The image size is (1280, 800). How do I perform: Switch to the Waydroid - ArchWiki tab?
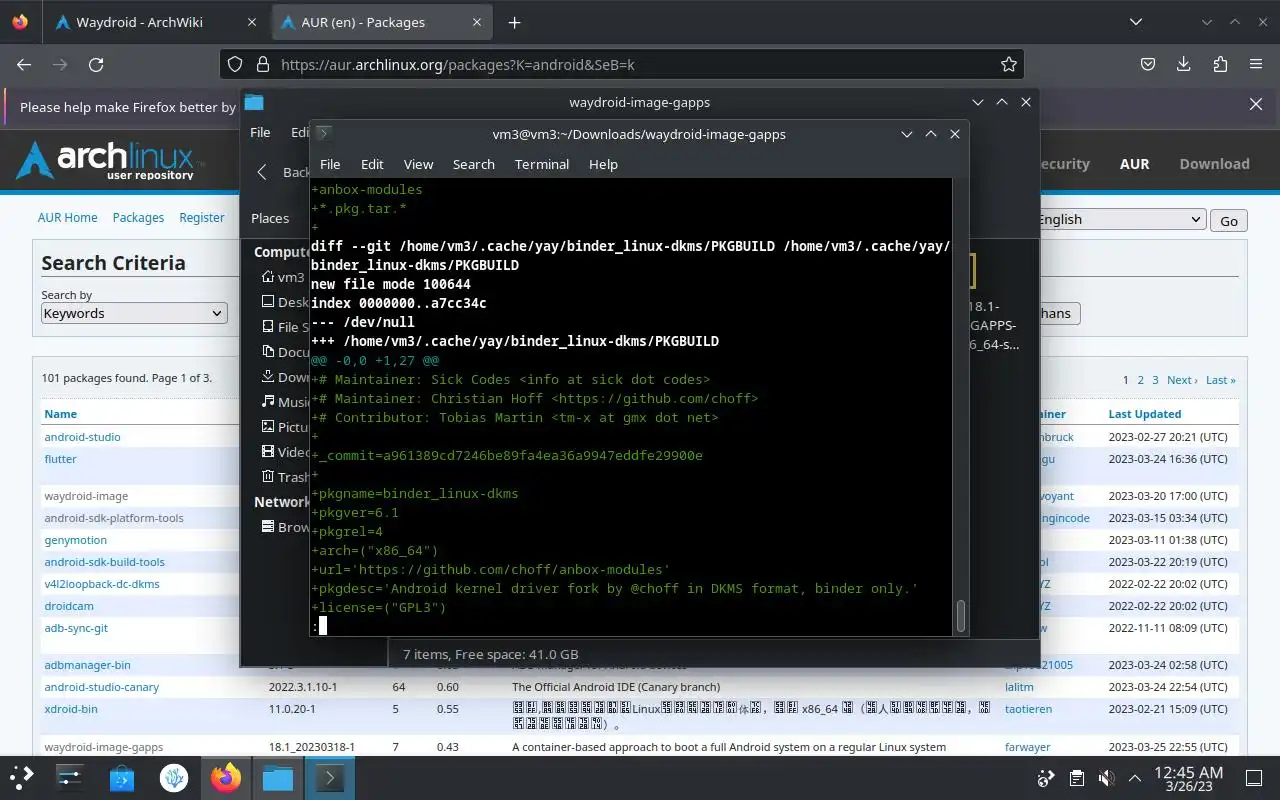click(139, 22)
